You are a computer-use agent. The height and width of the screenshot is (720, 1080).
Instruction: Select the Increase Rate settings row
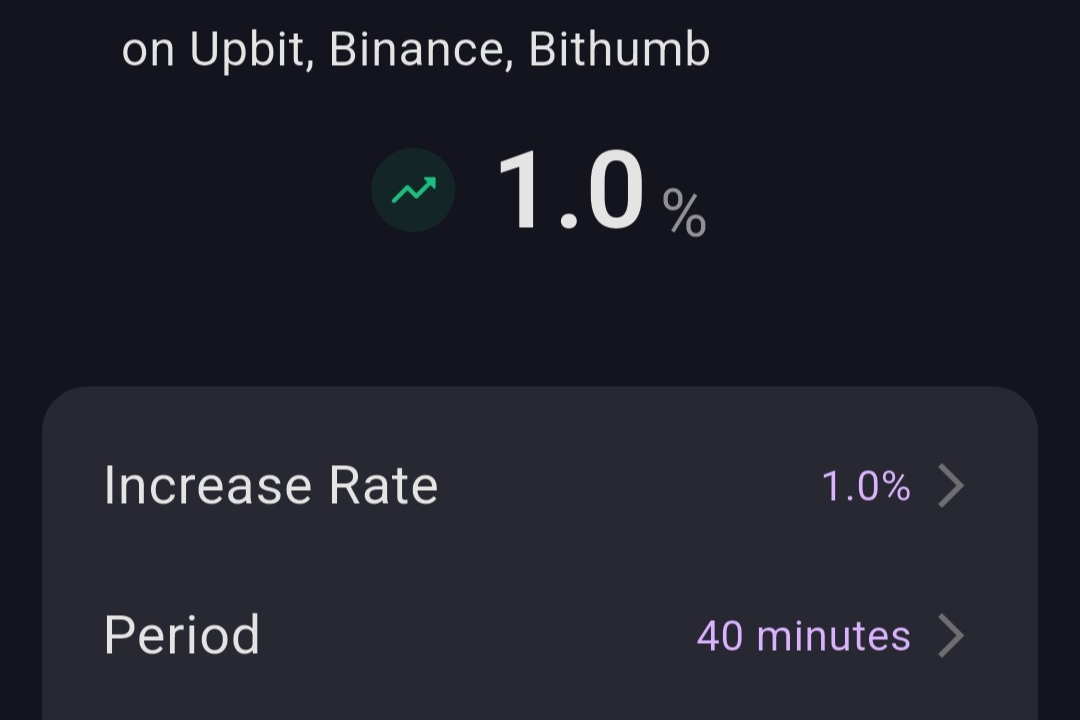pyautogui.click(x=540, y=486)
